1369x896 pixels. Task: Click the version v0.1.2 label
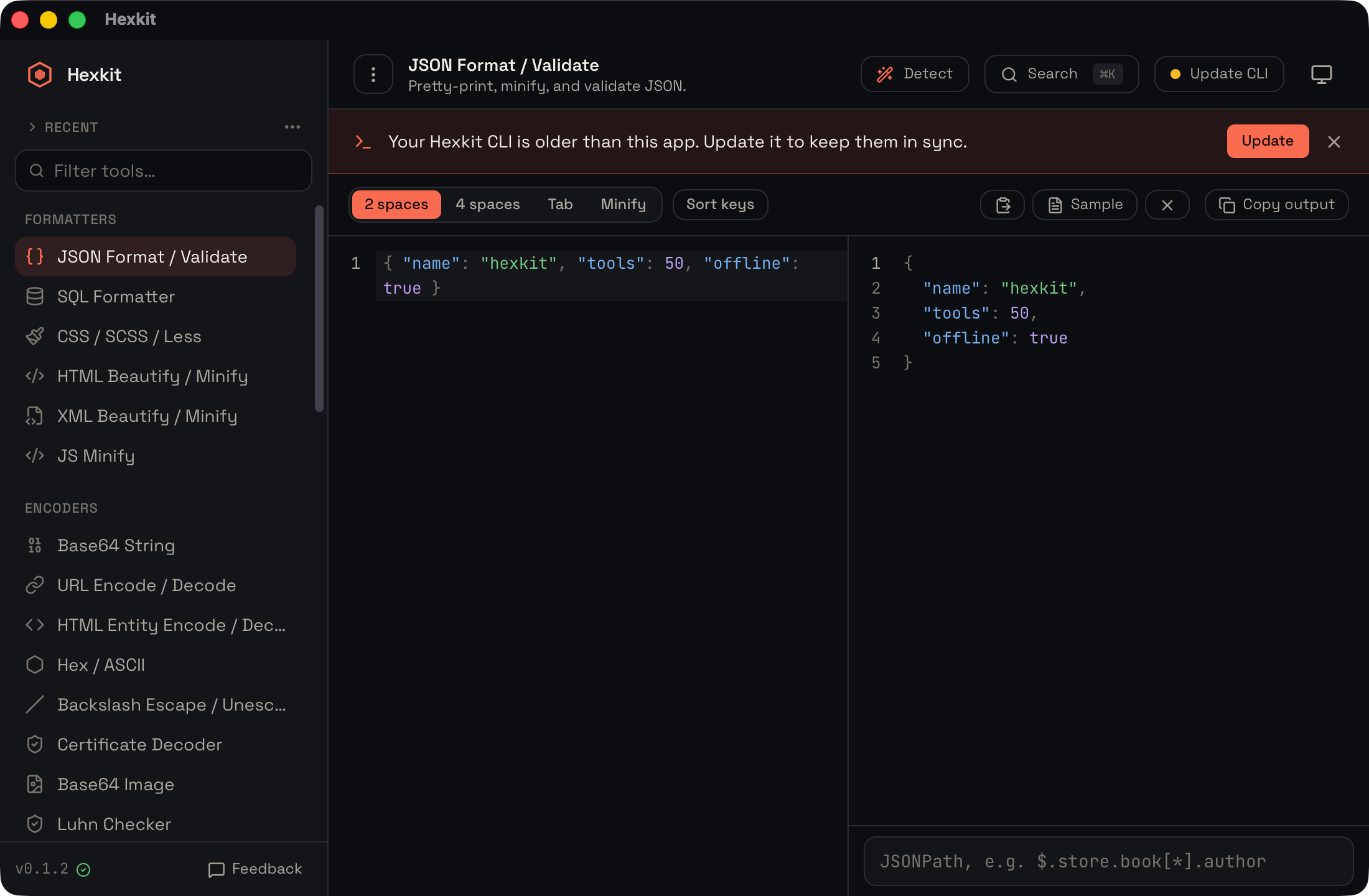point(42,869)
